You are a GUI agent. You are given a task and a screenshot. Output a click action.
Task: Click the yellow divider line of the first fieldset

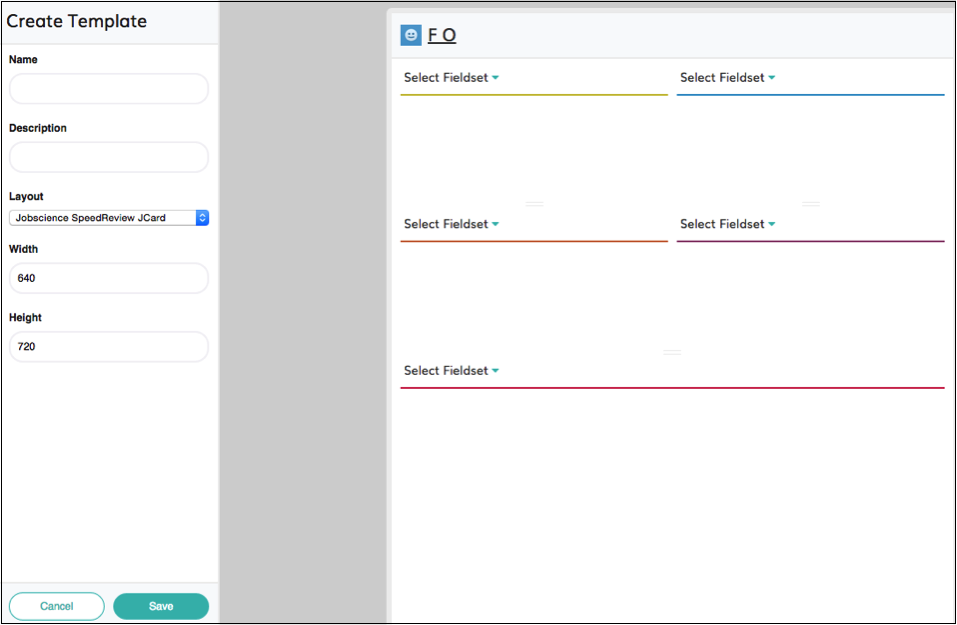click(534, 95)
